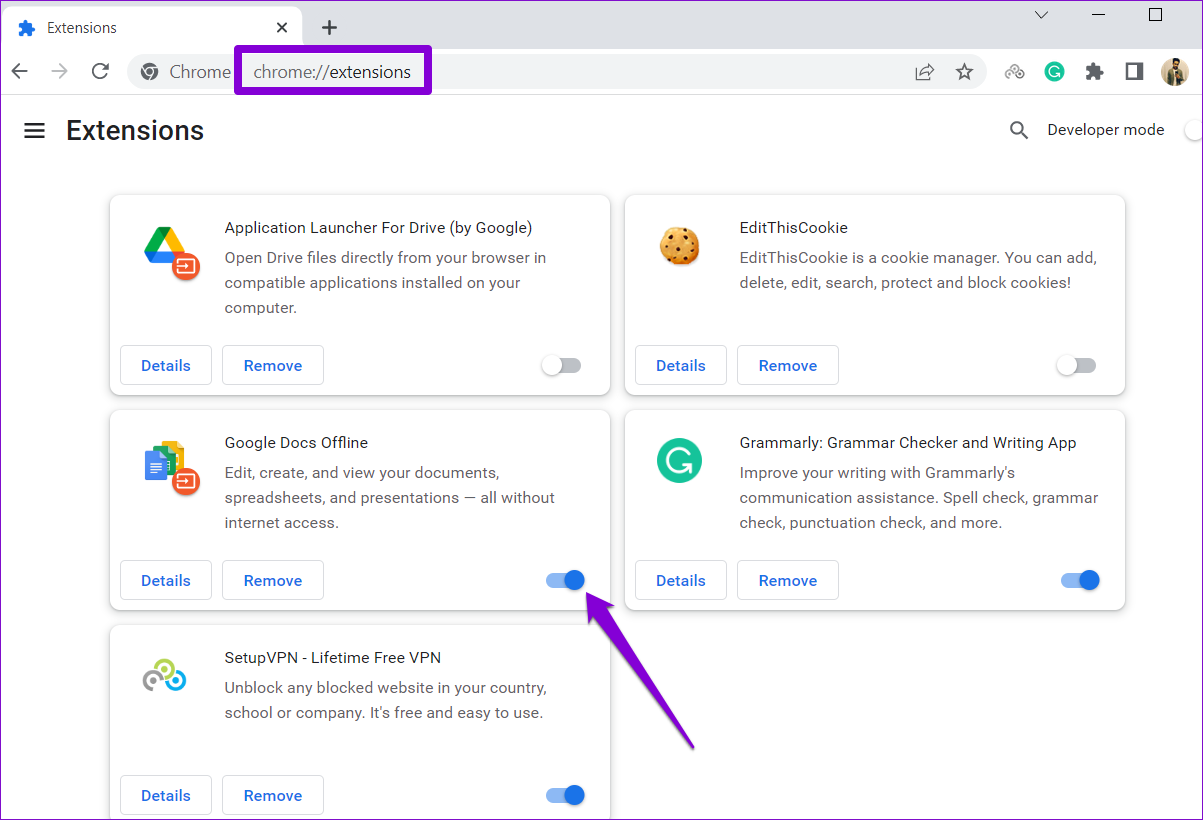Close the Extensions tab
The width and height of the screenshot is (1203, 820).
coord(283,28)
